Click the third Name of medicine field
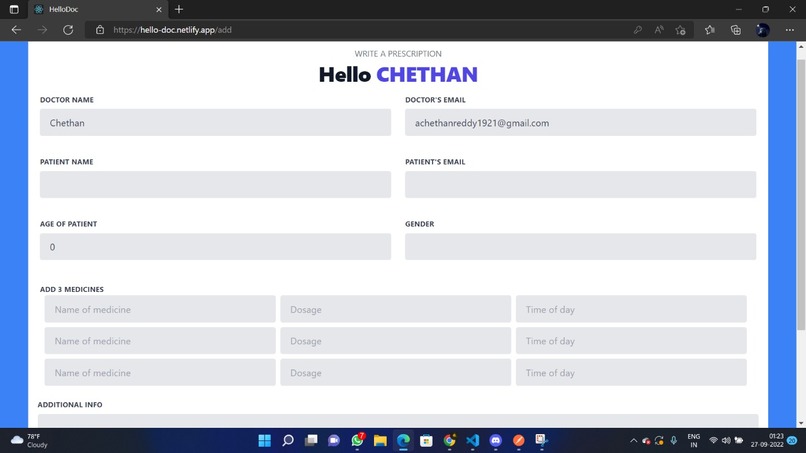 tap(160, 372)
